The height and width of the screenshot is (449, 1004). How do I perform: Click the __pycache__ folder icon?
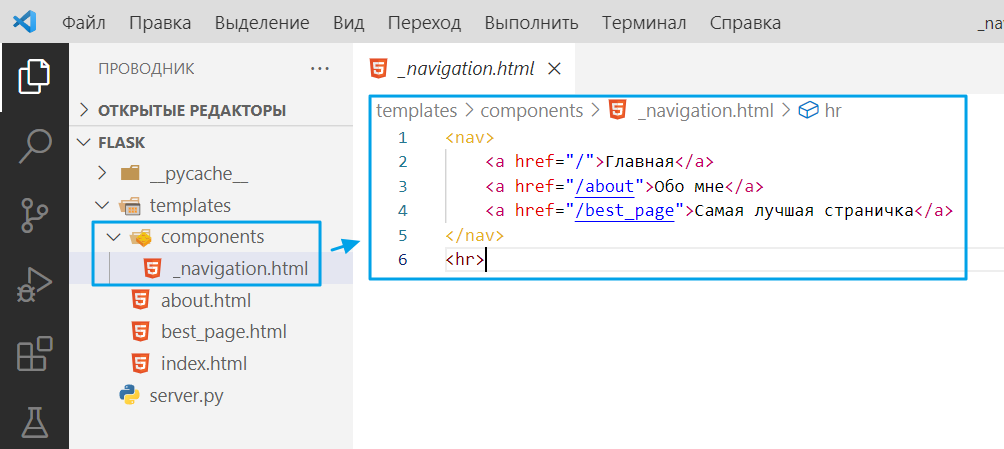[129, 173]
